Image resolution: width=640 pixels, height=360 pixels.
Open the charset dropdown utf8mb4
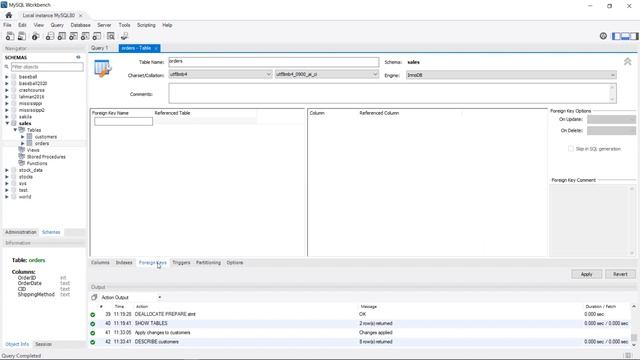click(220, 75)
